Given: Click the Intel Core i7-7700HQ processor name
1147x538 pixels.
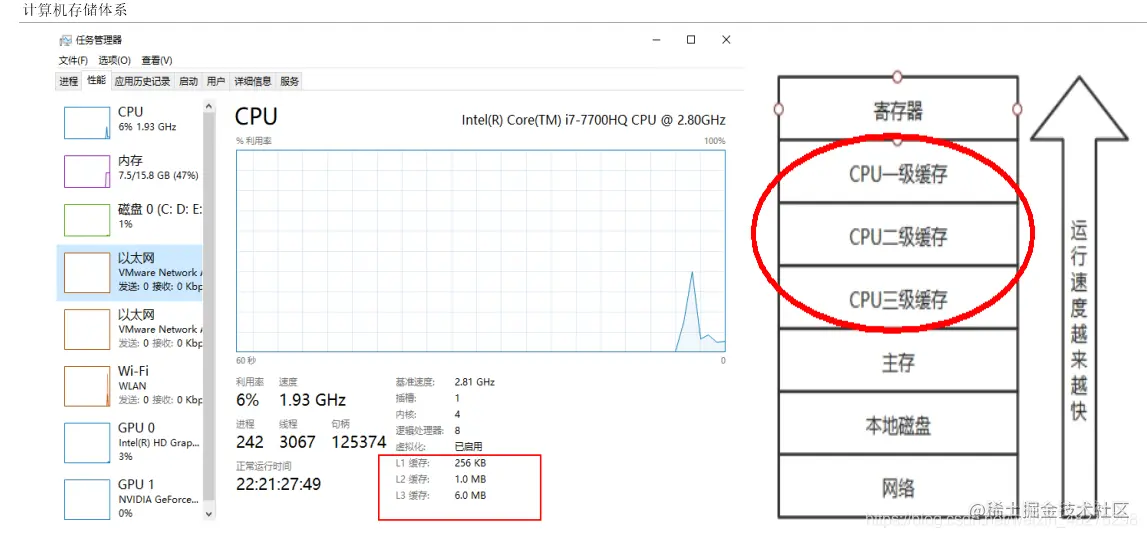Looking at the screenshot, I should [x=593, y=119].
